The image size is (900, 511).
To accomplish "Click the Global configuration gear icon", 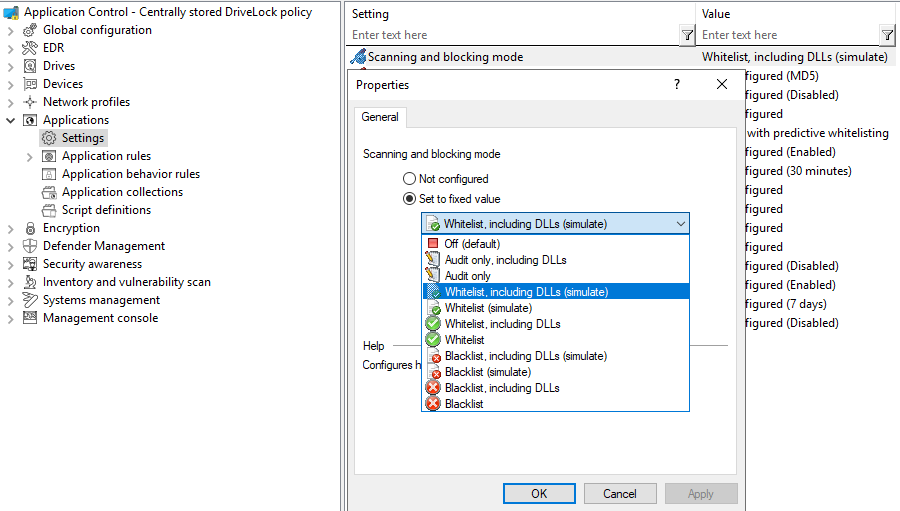I will click(x=30, y=30).
